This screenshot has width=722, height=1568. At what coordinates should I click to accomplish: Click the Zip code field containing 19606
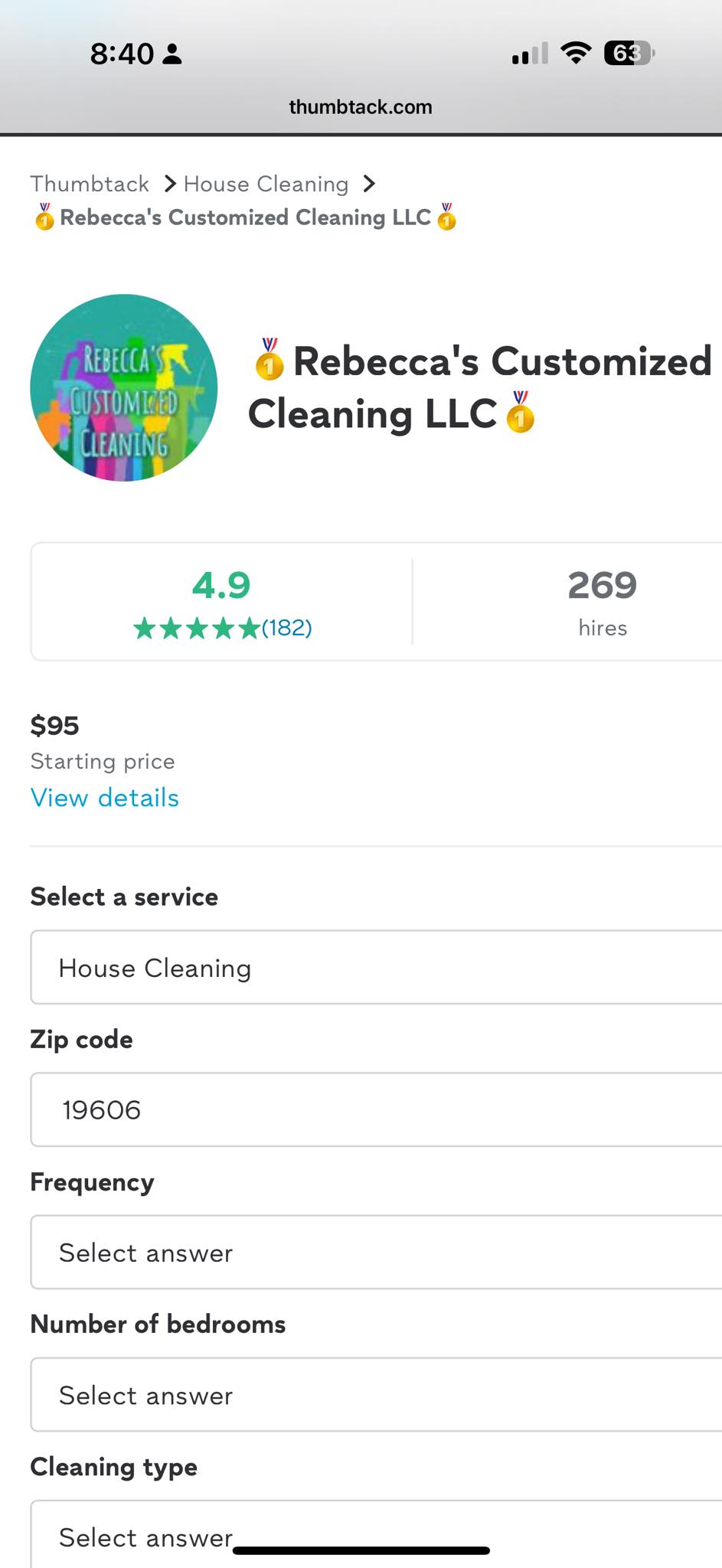click(376, 1109)
